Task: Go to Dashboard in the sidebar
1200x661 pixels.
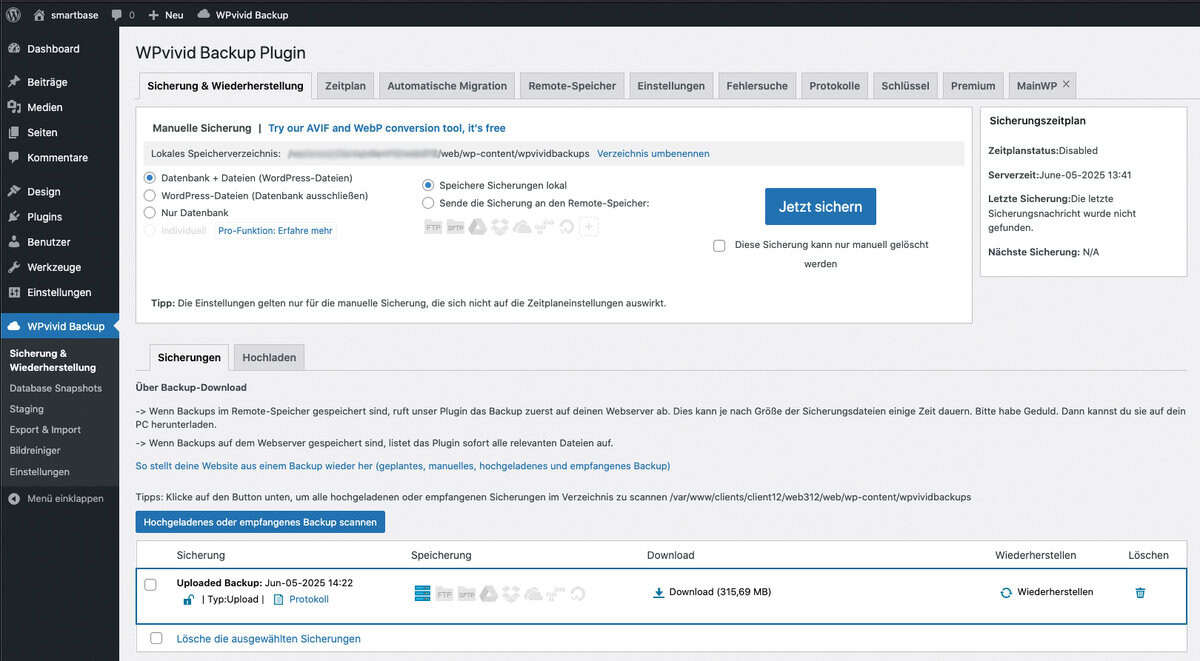Action: tap(53, 49)
